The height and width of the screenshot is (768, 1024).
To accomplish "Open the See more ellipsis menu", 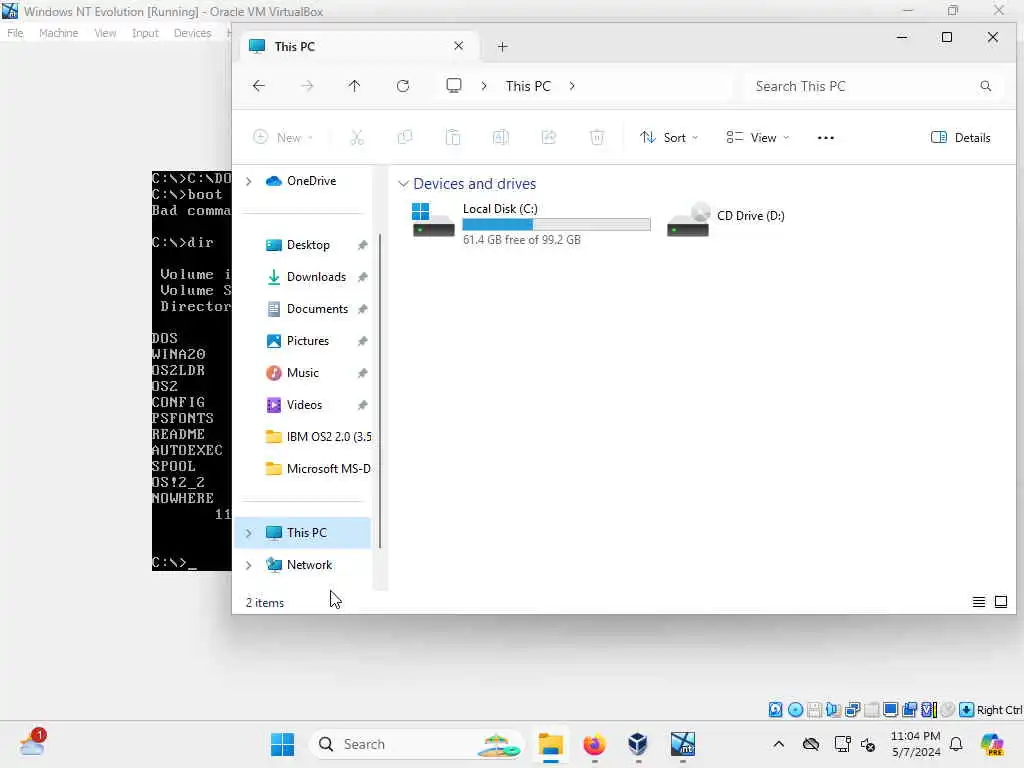I will click(825, 137).
